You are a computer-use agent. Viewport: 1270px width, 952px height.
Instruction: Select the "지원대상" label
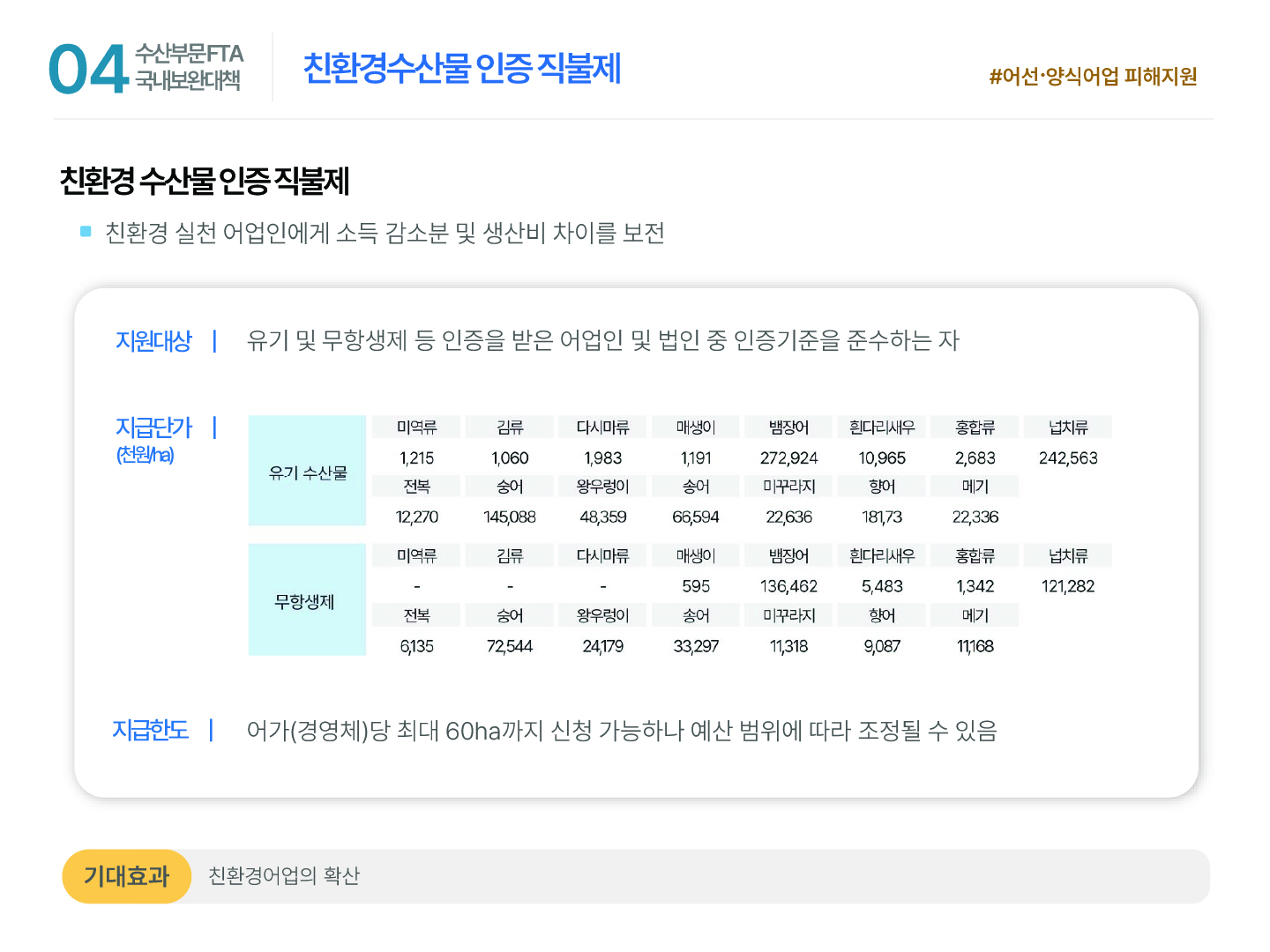(x=153, y=341)
